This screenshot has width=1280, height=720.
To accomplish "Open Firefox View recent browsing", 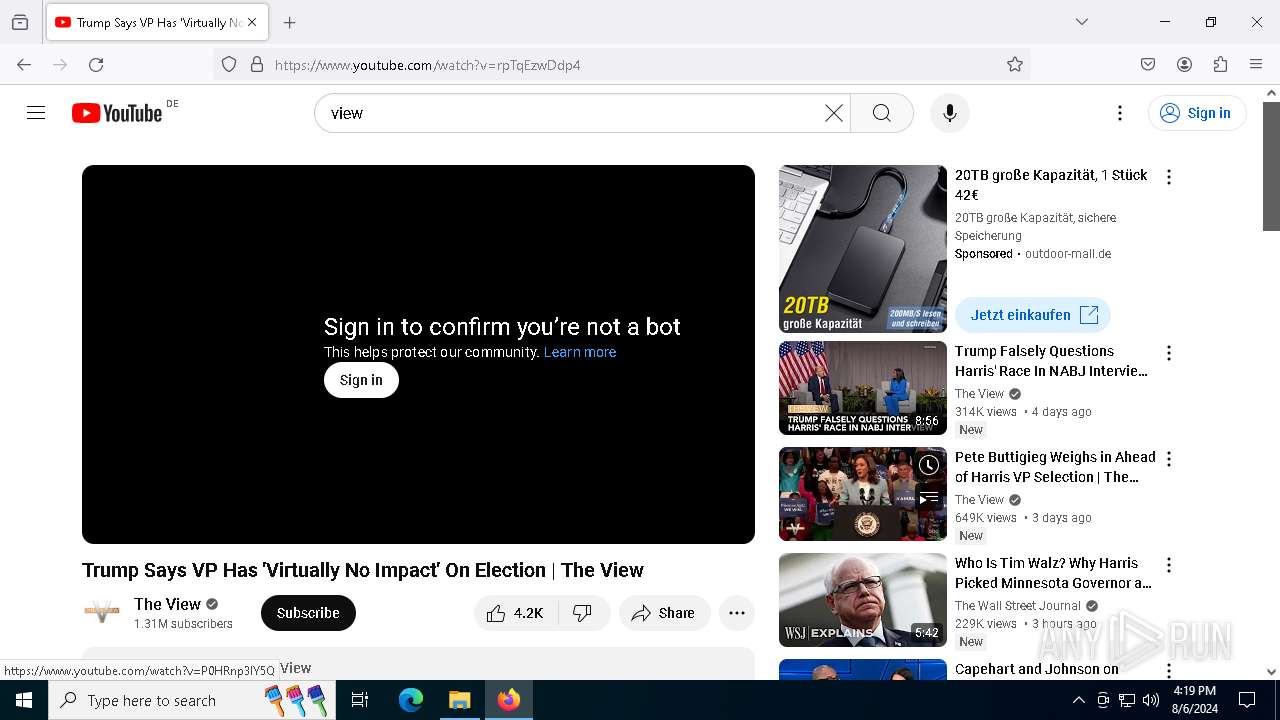I will coord(20,22).
